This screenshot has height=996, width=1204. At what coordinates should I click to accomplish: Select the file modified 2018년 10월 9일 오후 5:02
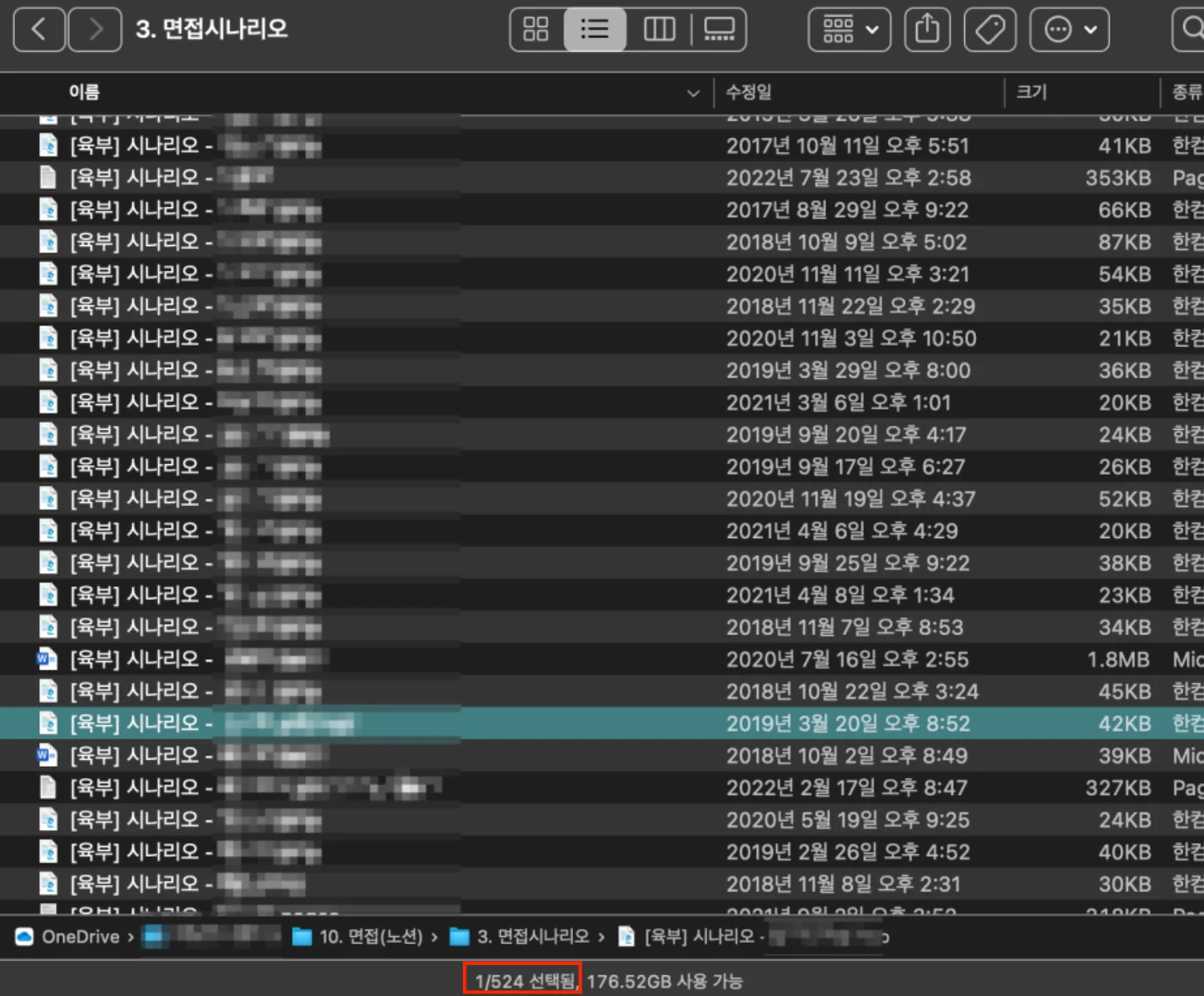[602, 242]
